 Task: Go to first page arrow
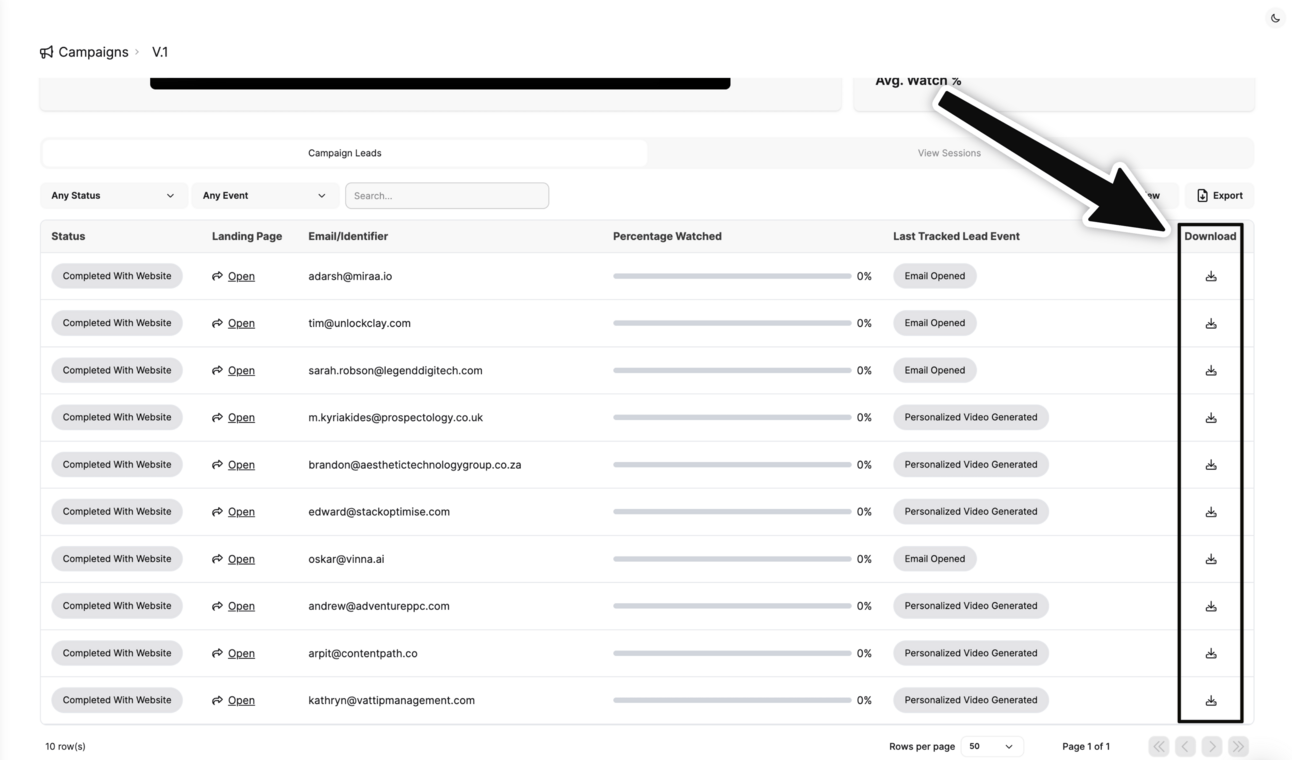point(1159,746)
